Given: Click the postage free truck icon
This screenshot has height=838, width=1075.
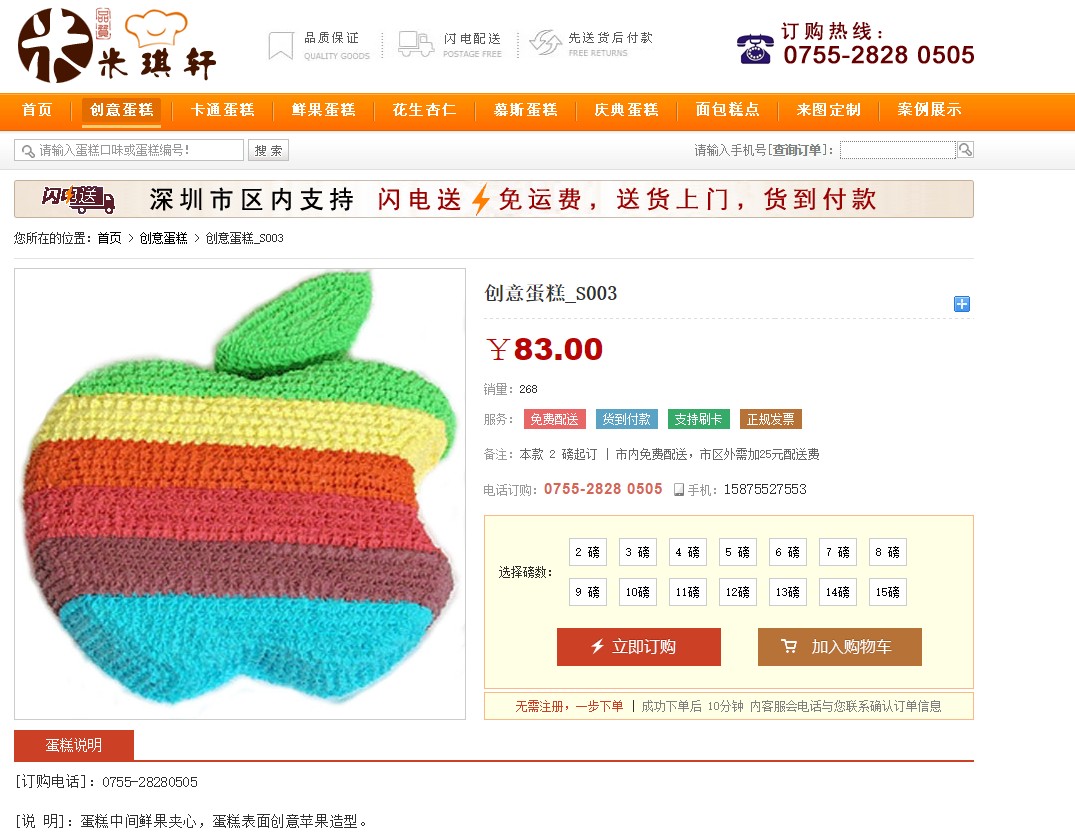Looking at the screenshot, I should 416,44.
